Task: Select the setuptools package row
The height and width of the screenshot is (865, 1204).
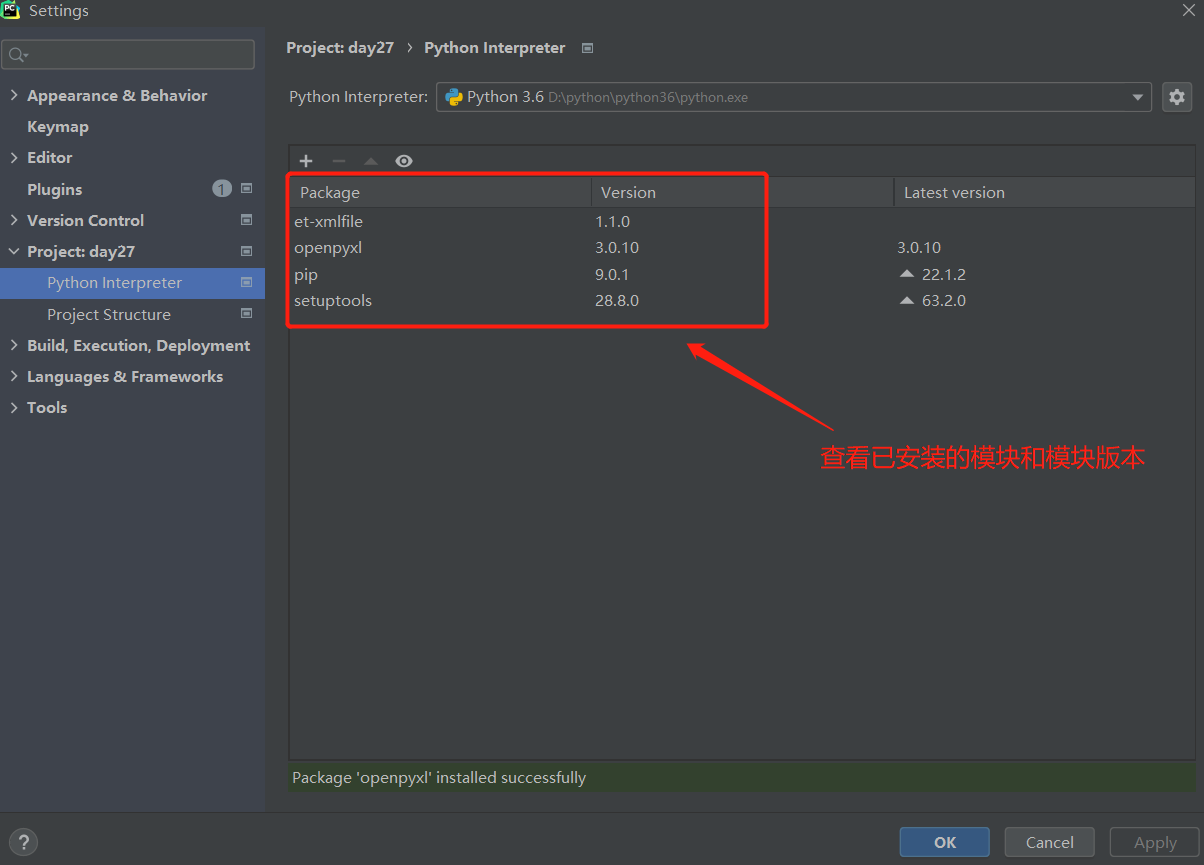Action: 742,300
